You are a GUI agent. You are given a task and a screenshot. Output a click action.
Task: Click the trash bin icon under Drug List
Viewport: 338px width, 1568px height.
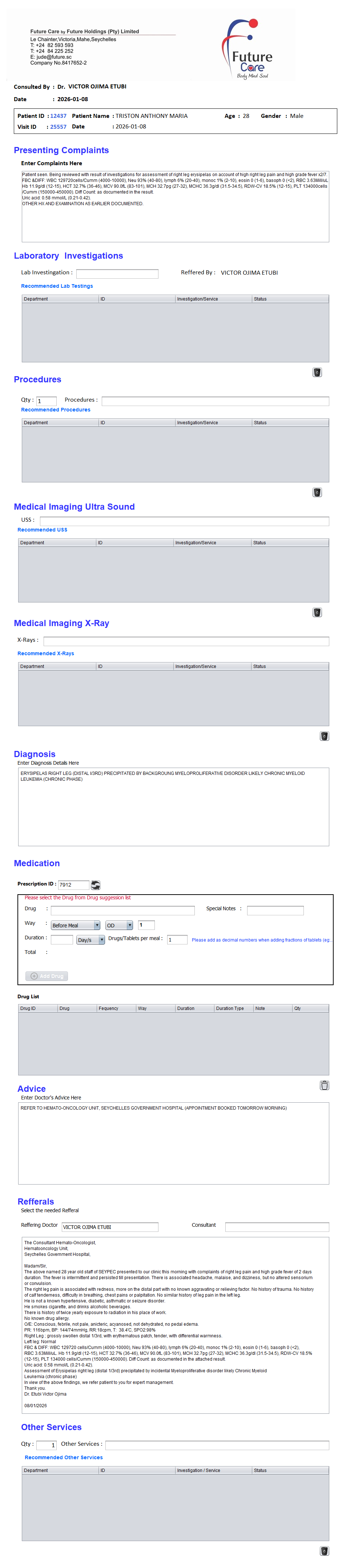(x=324, y=1085)
